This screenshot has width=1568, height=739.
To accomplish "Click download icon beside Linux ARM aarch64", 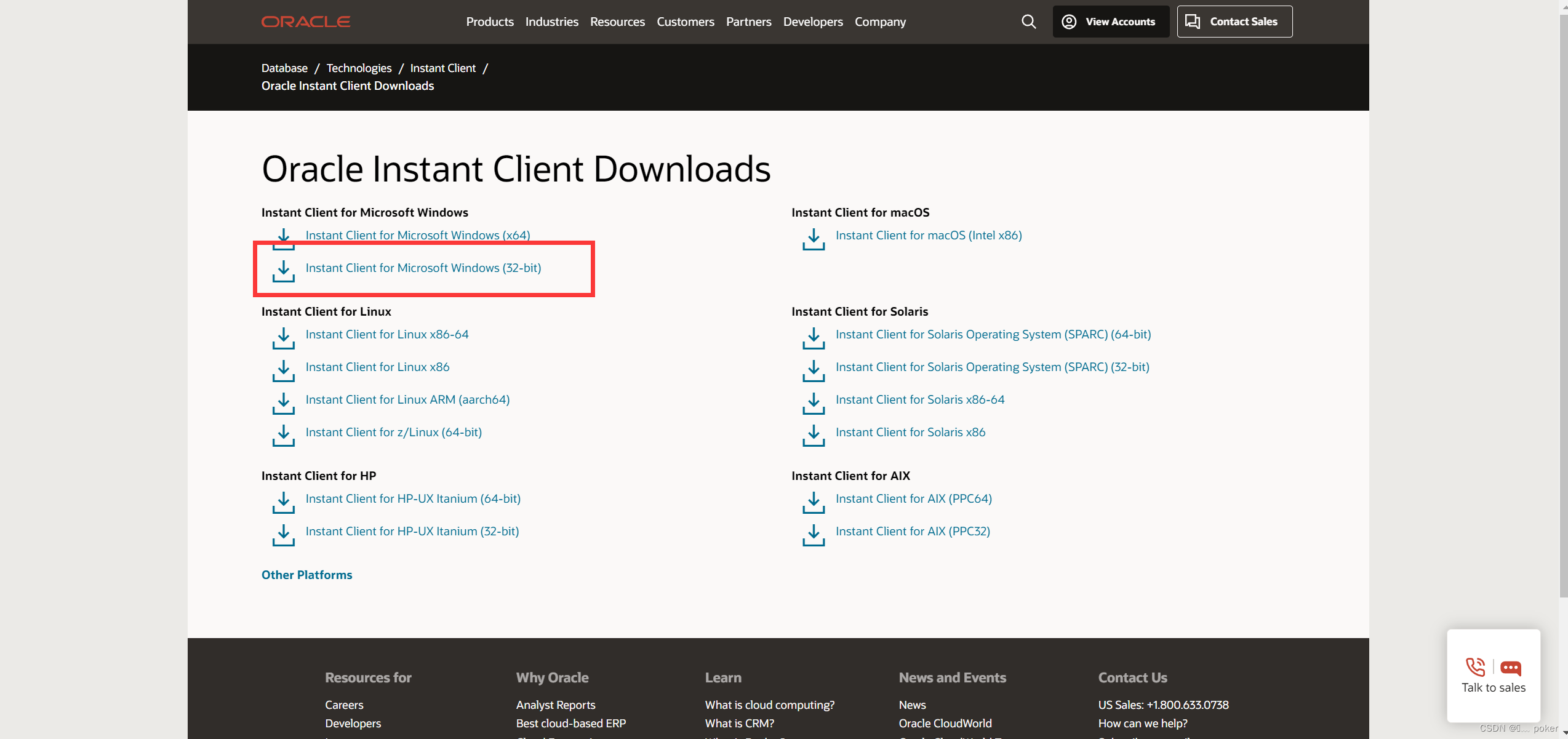I will [283, 403].
